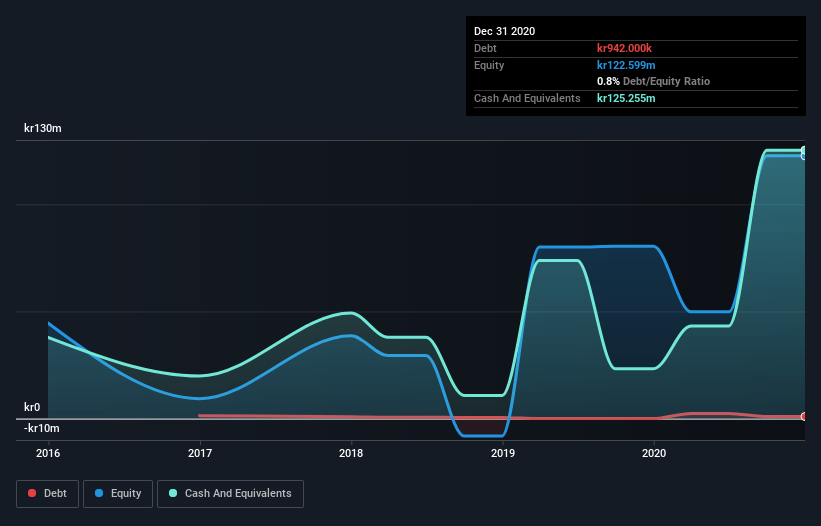
Task: Click the 2016 x-axis label
Action: (48, 453)
